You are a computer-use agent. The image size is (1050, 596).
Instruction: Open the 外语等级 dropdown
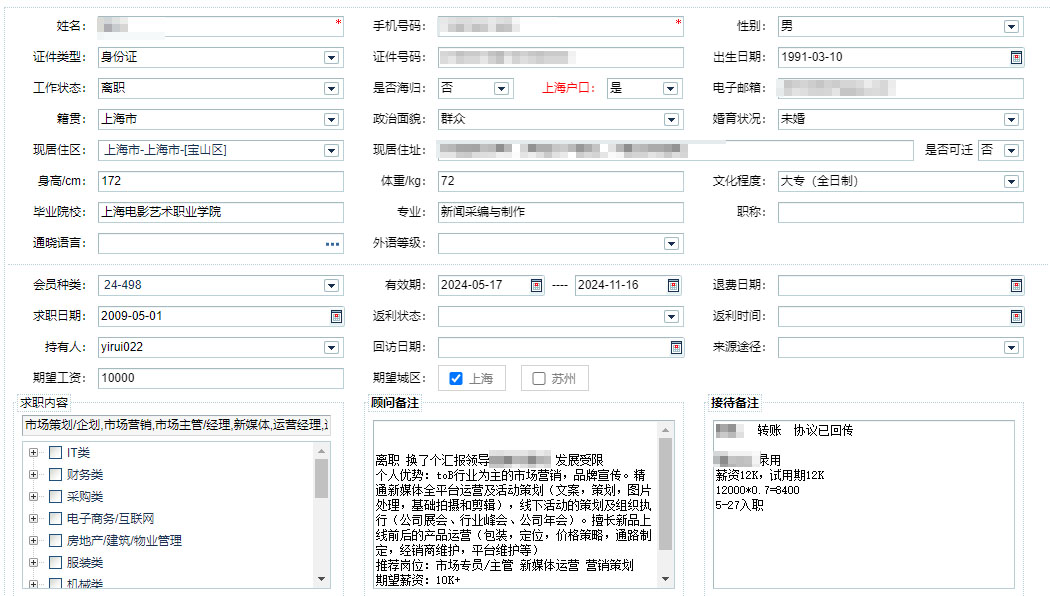[671, 244]
